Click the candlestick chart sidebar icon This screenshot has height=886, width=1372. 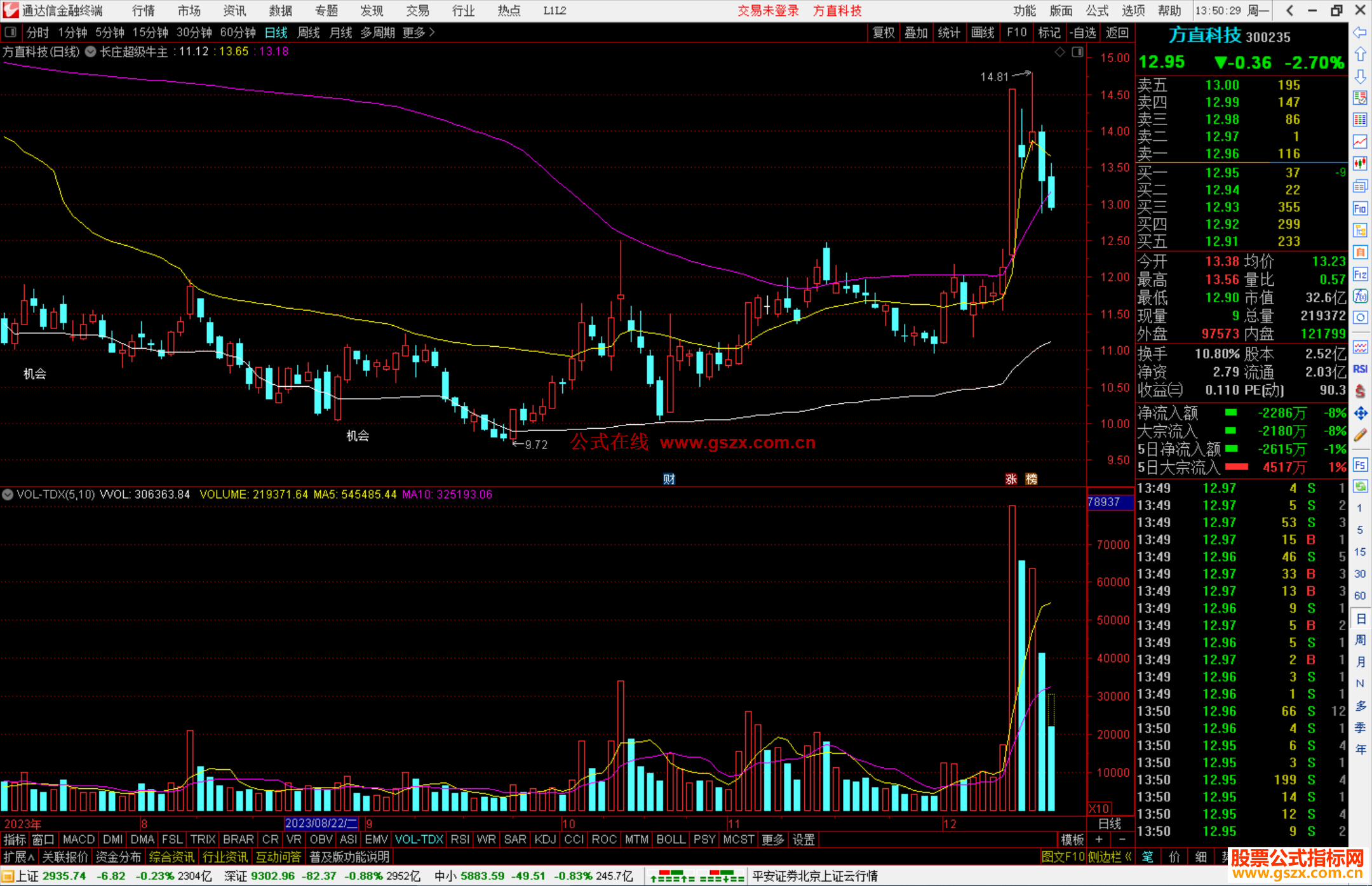(1360, 163)
